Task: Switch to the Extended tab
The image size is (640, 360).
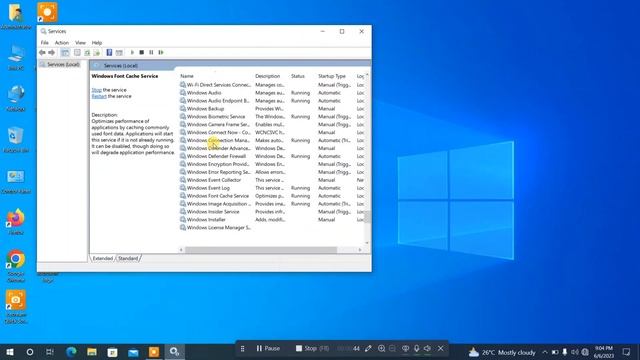Action: point(102,258)
